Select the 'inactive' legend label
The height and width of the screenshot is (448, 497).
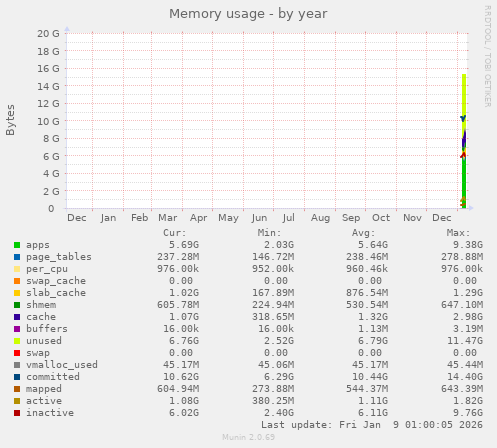[x=50, y=413]
